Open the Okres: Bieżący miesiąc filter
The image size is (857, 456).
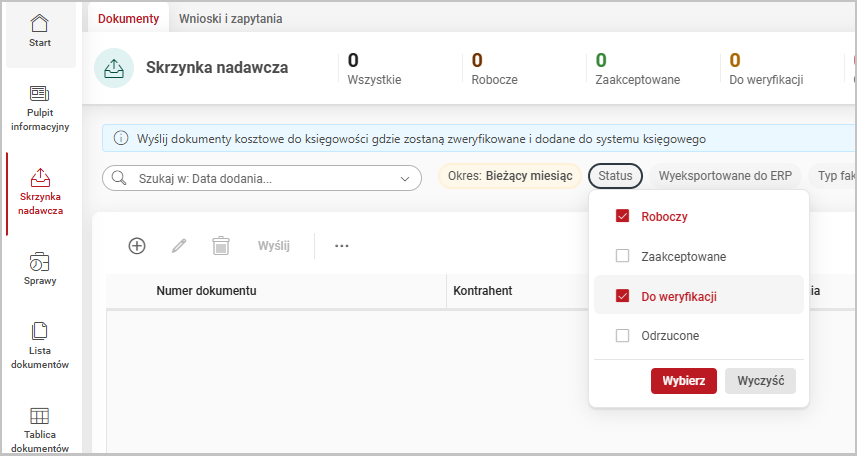pyautogui.click(x=510, y=176)
